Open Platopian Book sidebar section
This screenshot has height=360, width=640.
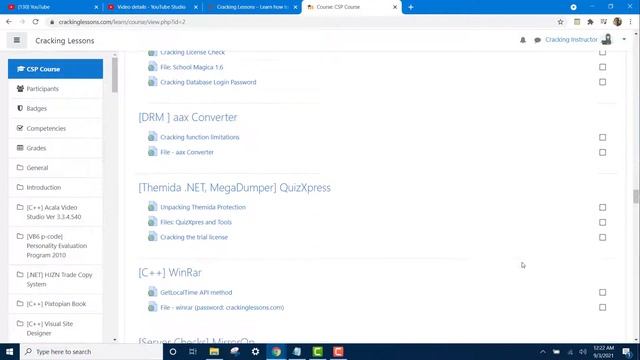56,304
